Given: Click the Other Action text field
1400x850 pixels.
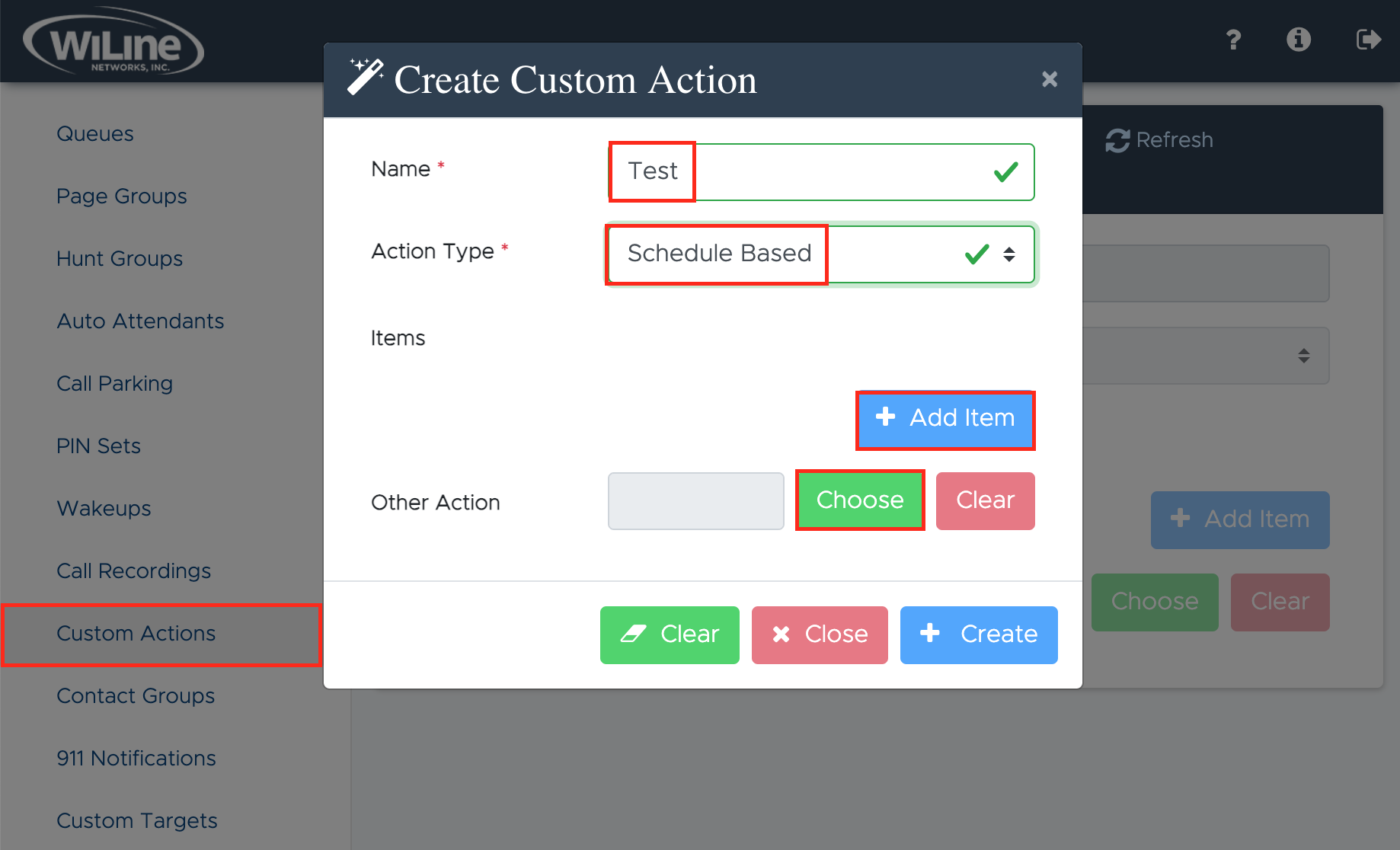Looking at the screenshot, I should click(x=695, y=501).
